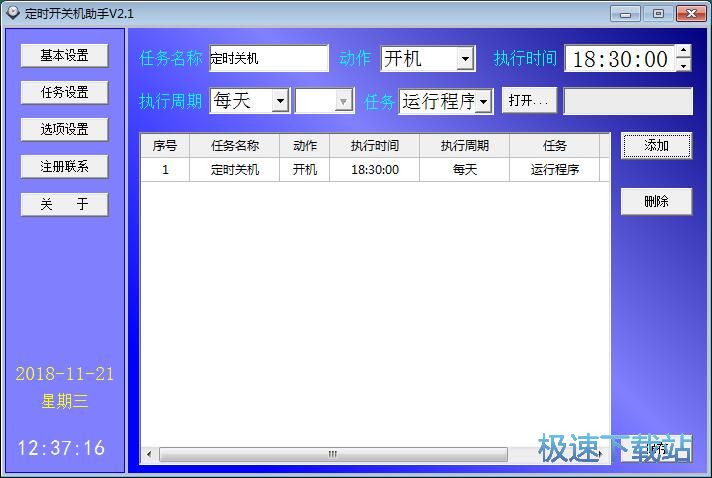Click the 任务 column header

click(554, 146)
